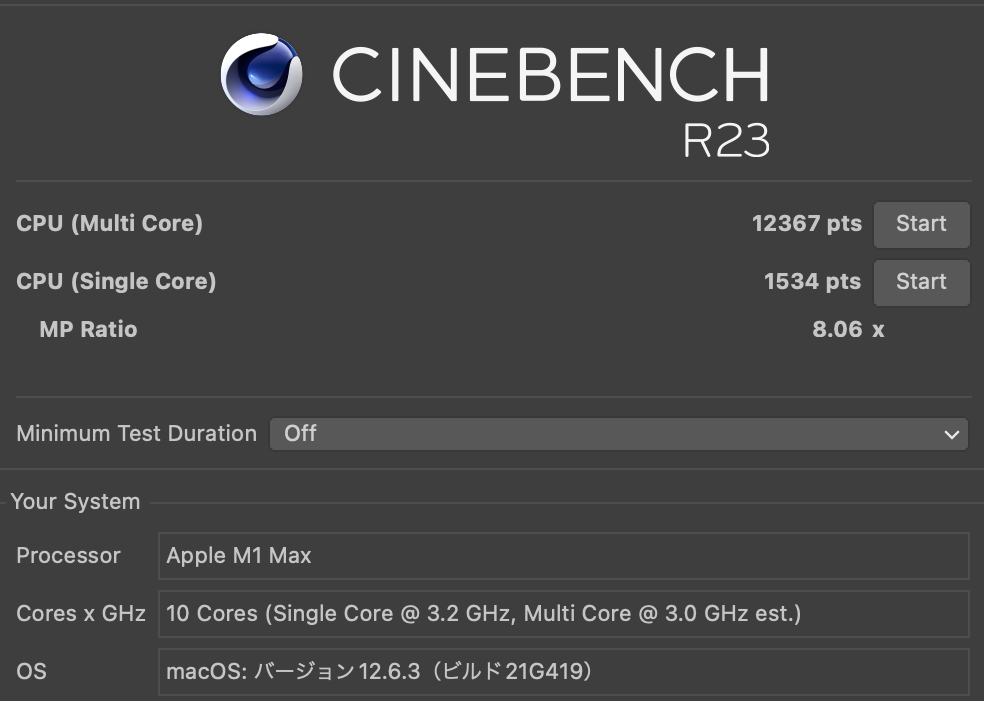The width and height of the screenshot is (984, 701).
Task: Click the chevron arrow of the duration dropdown
Action: [951, 434]
